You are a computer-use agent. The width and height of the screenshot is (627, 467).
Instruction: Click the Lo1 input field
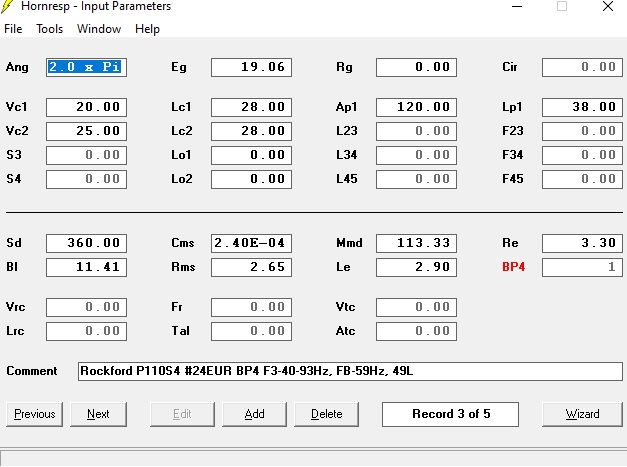(x=252, y=155)
